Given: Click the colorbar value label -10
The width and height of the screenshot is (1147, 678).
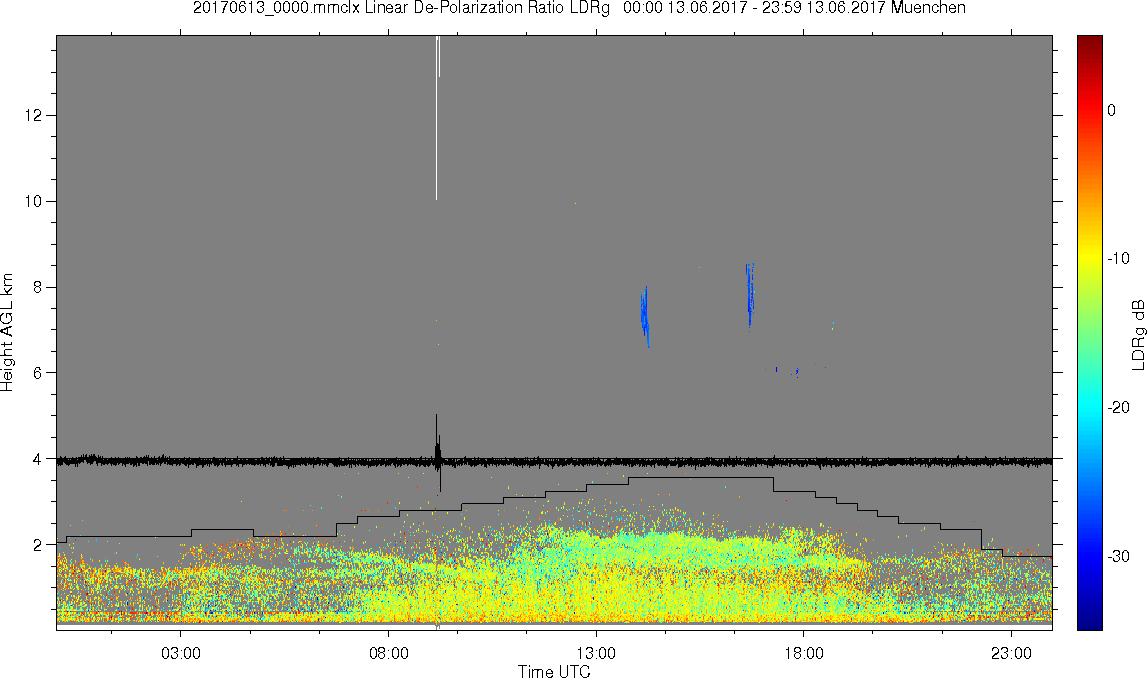Looking at the screenshot, I should tap(1118, 259).
